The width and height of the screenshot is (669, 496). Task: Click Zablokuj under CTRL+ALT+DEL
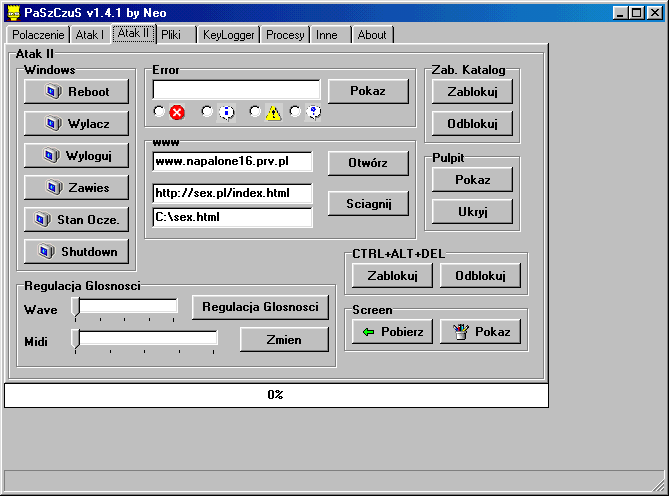[x=391, y=276]
